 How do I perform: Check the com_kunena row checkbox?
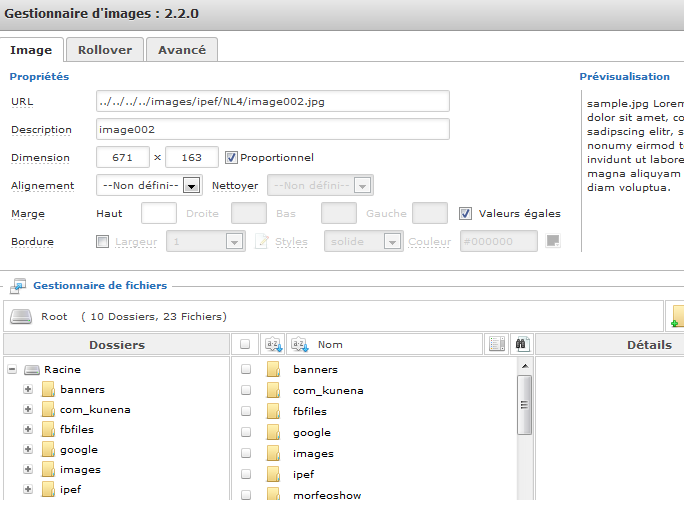point(246,390)
